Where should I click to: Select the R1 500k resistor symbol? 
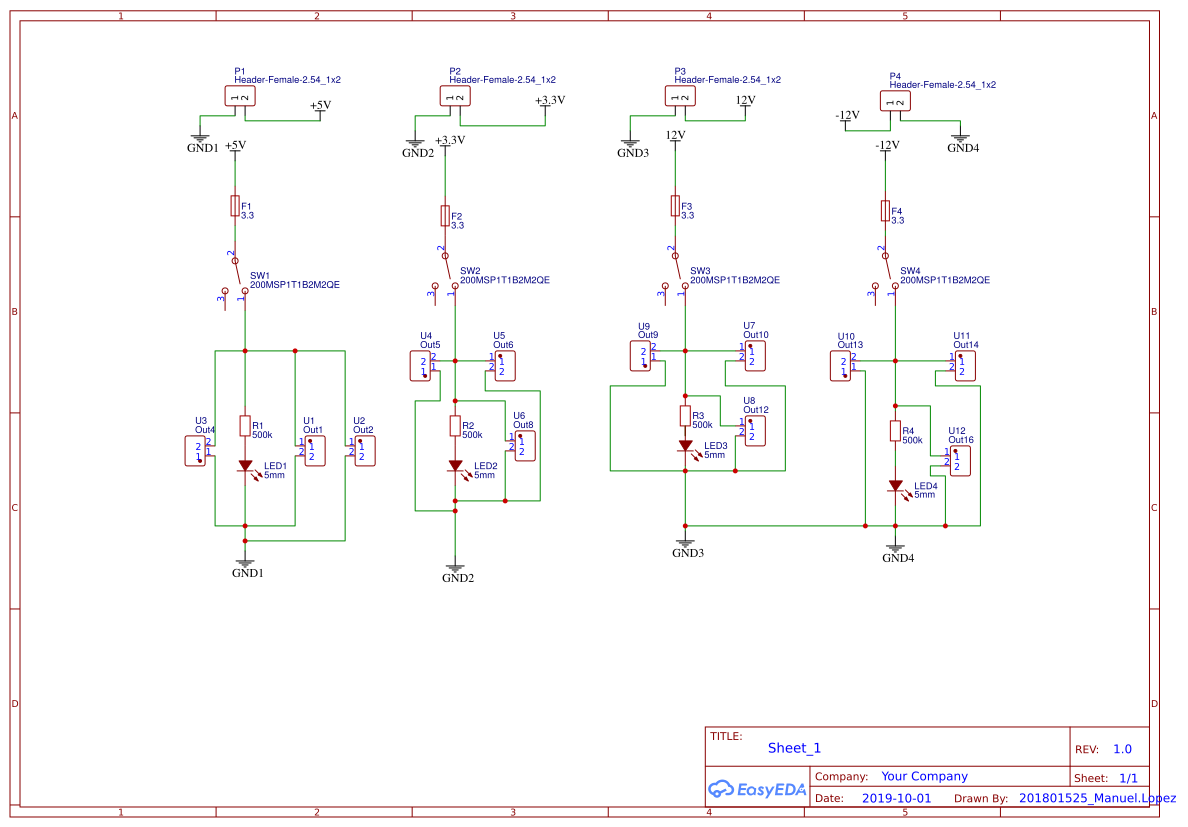click(x=245, y=425)
